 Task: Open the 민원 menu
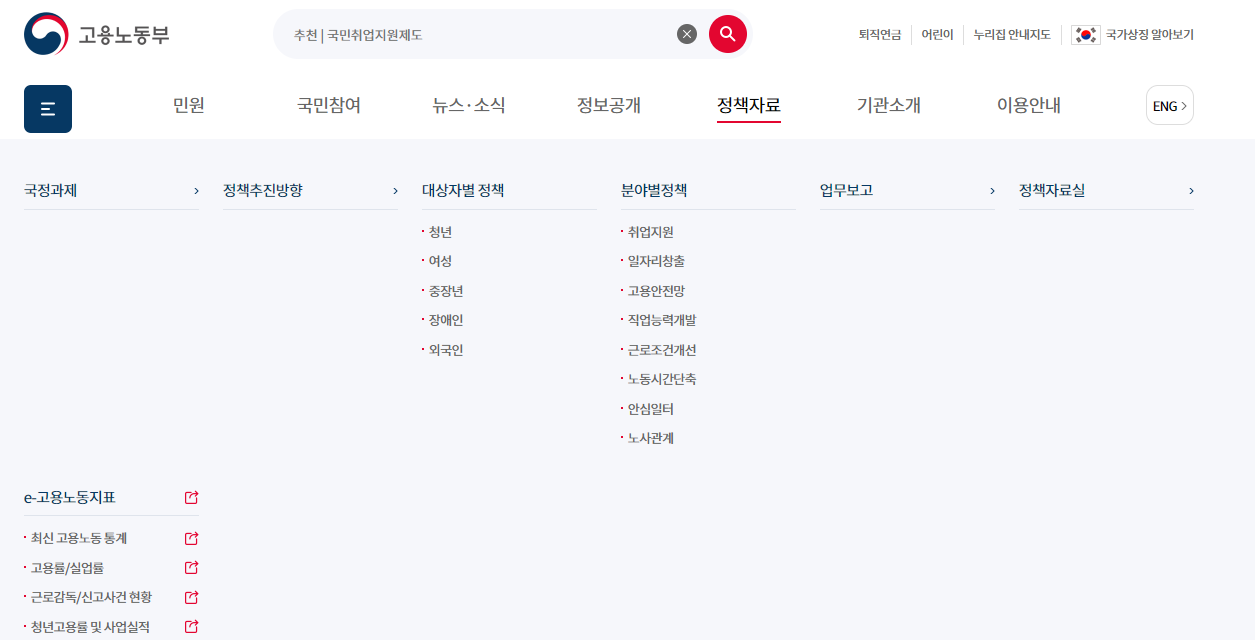(x=189, y=105)
